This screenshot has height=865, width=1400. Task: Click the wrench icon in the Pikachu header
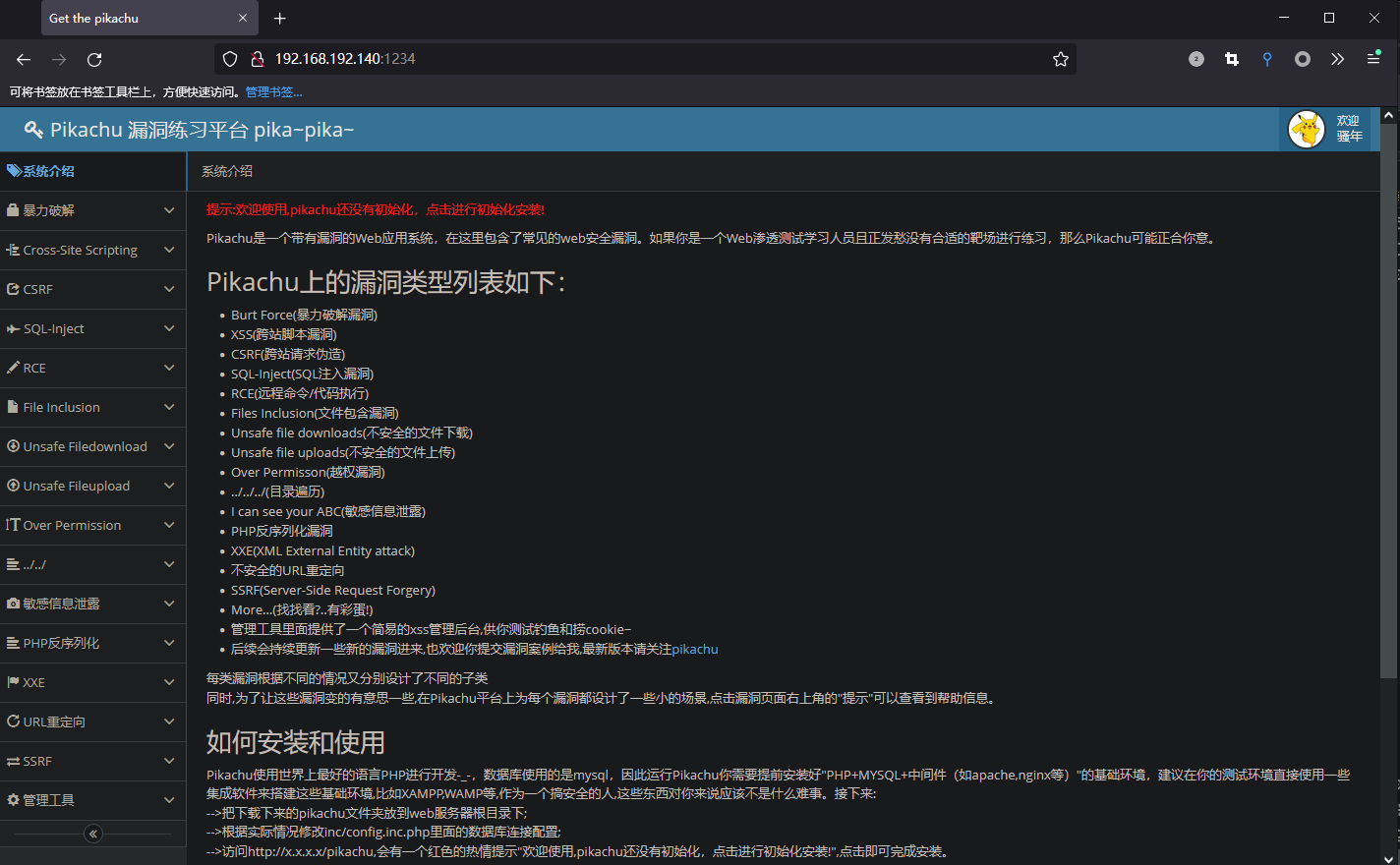(31, 129)
